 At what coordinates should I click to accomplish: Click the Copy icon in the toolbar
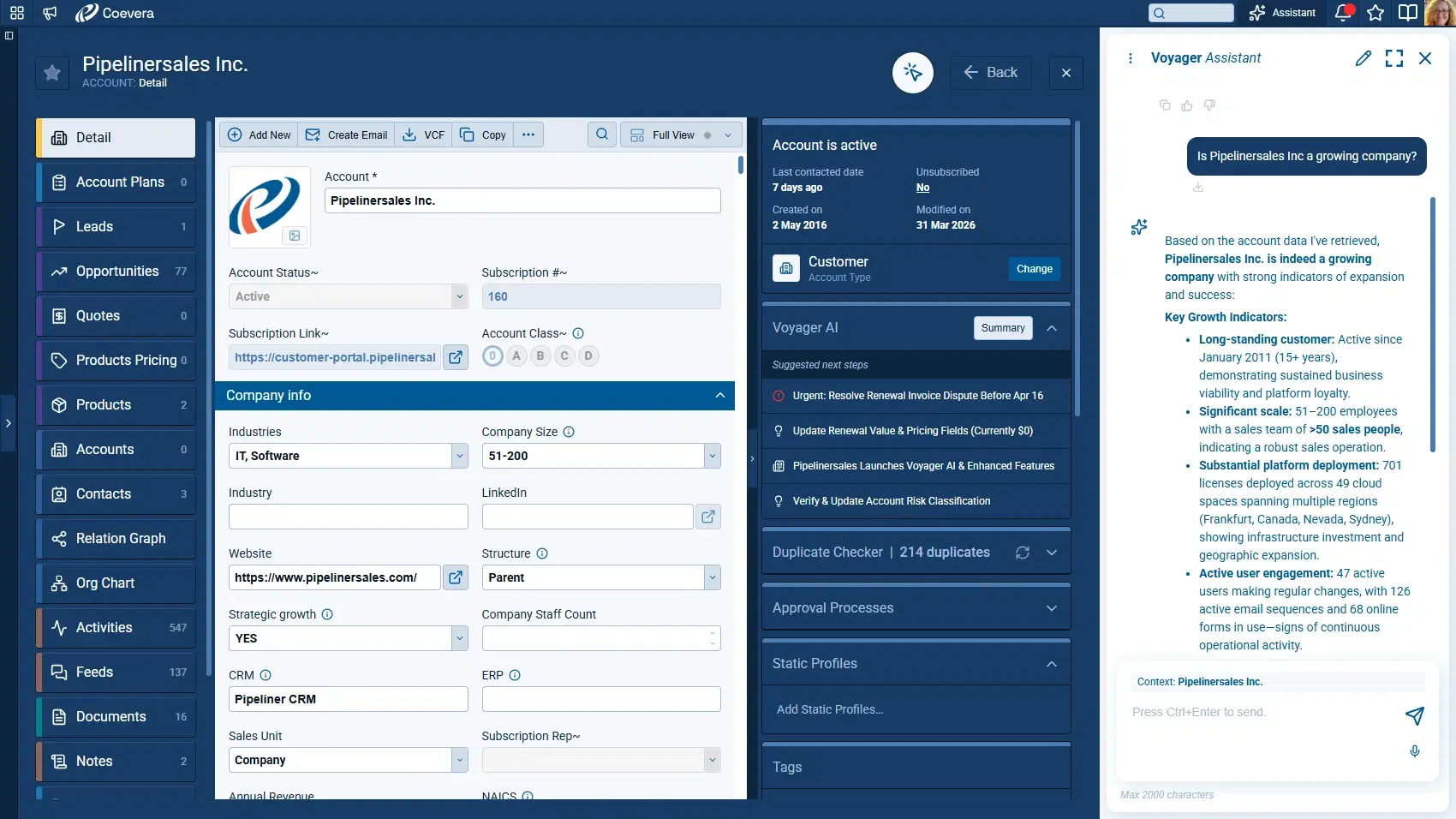coord(468,135)
